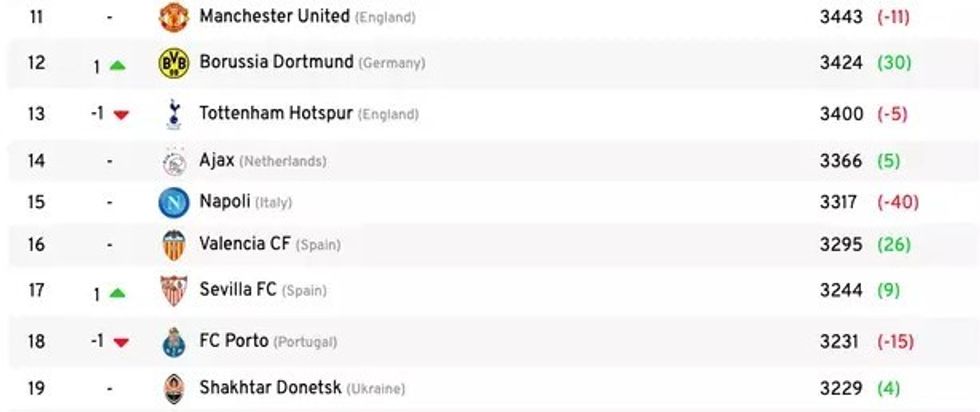Click FC Porto's red down arrow

[x=121, y=342]
